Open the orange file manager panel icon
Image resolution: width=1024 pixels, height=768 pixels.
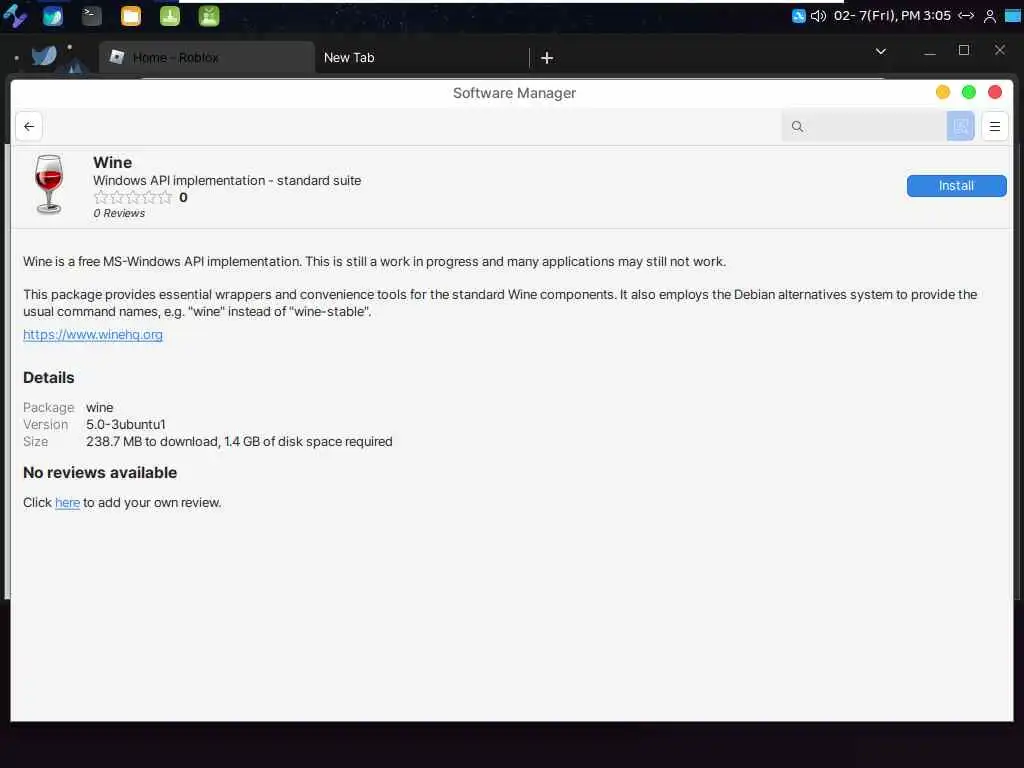[131, 16]
